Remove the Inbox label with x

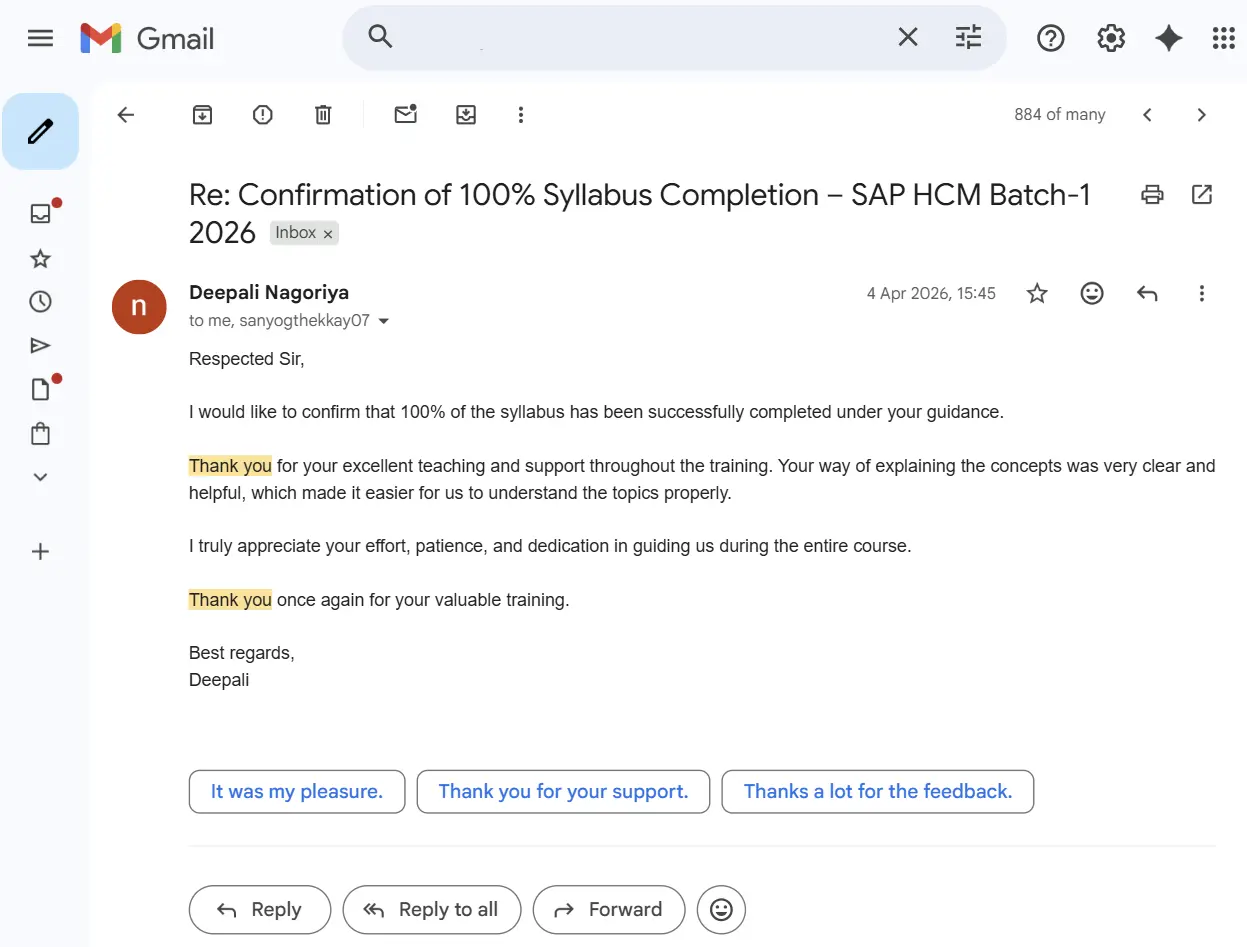point(328,234)
